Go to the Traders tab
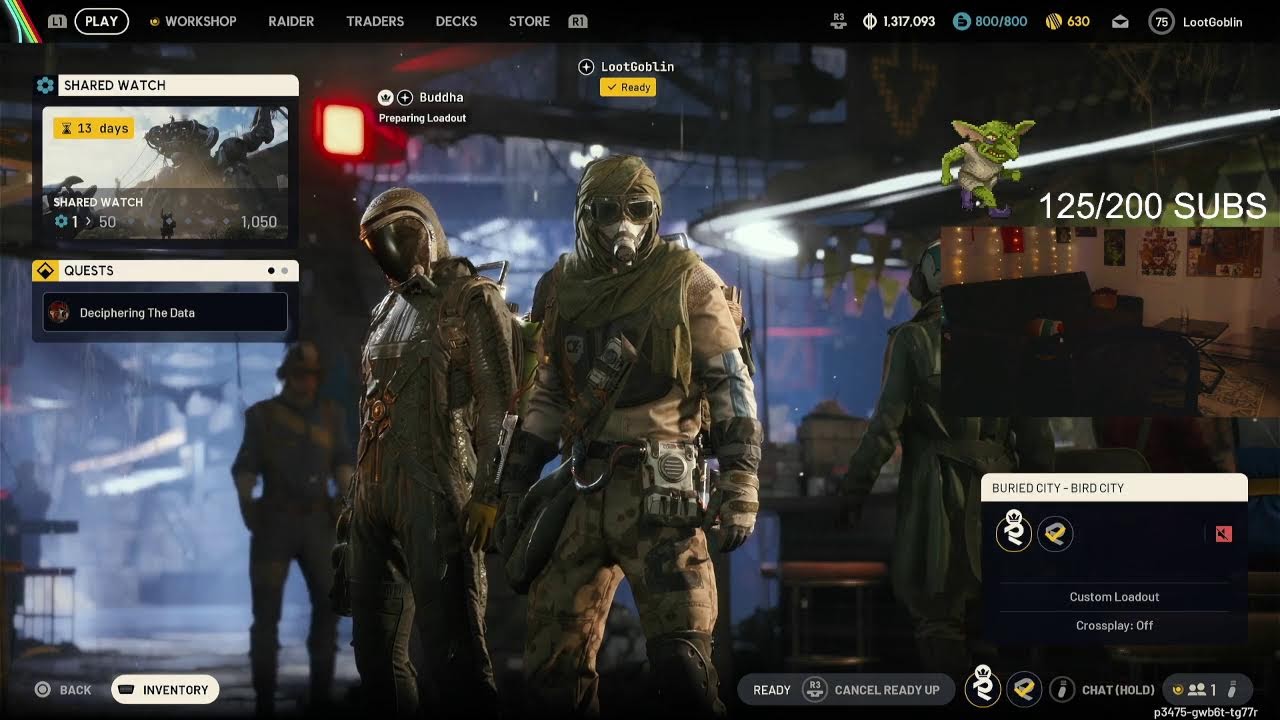Image resolution: width=1280 pixels, height=720 pixels. [x=375, y=21]
